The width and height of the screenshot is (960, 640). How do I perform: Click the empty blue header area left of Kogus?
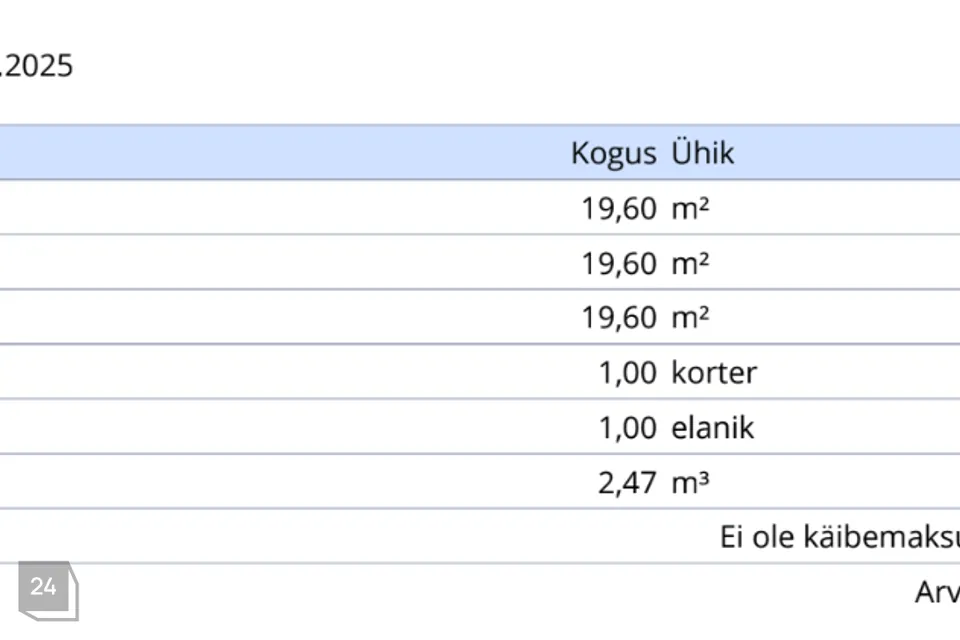pyautogui.click(x=280, y=153)
